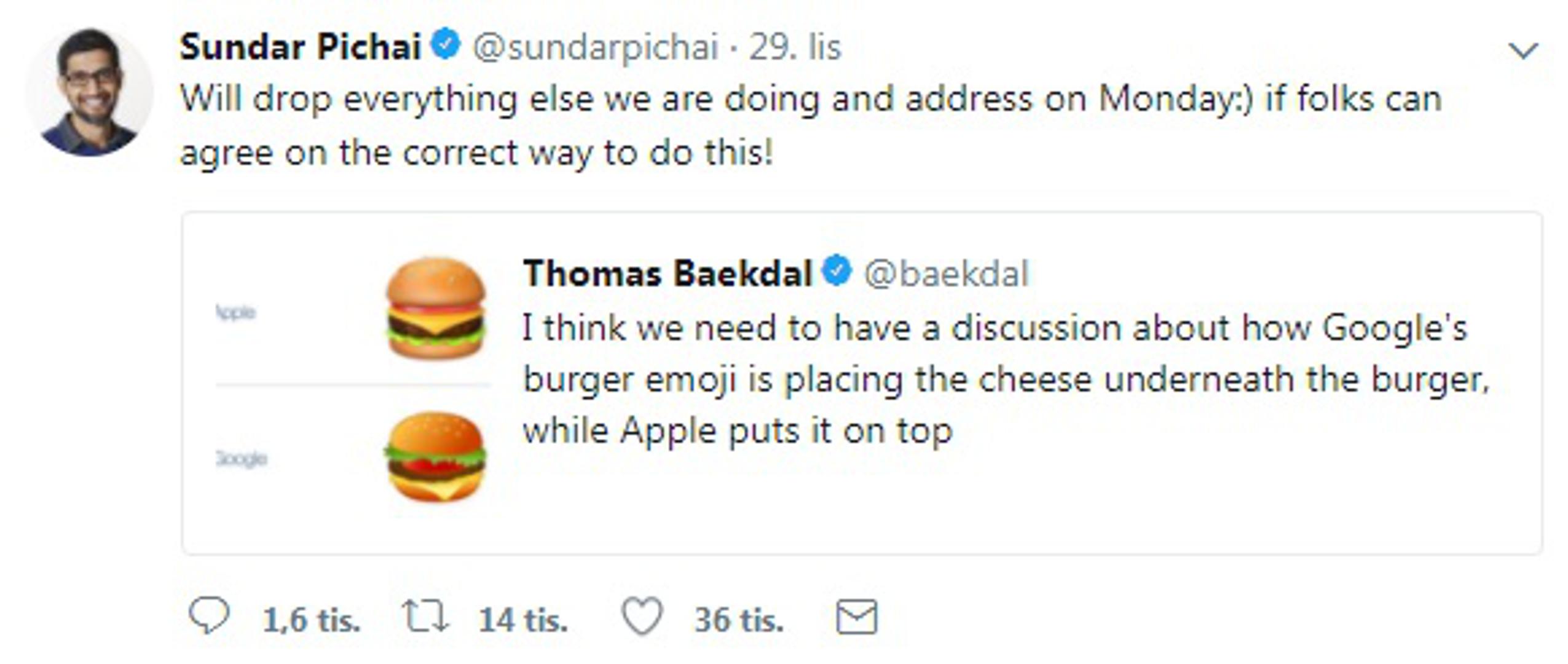
Task: Click Thomas Baekdal's name in quoted tweet
Action: point(667,273)
